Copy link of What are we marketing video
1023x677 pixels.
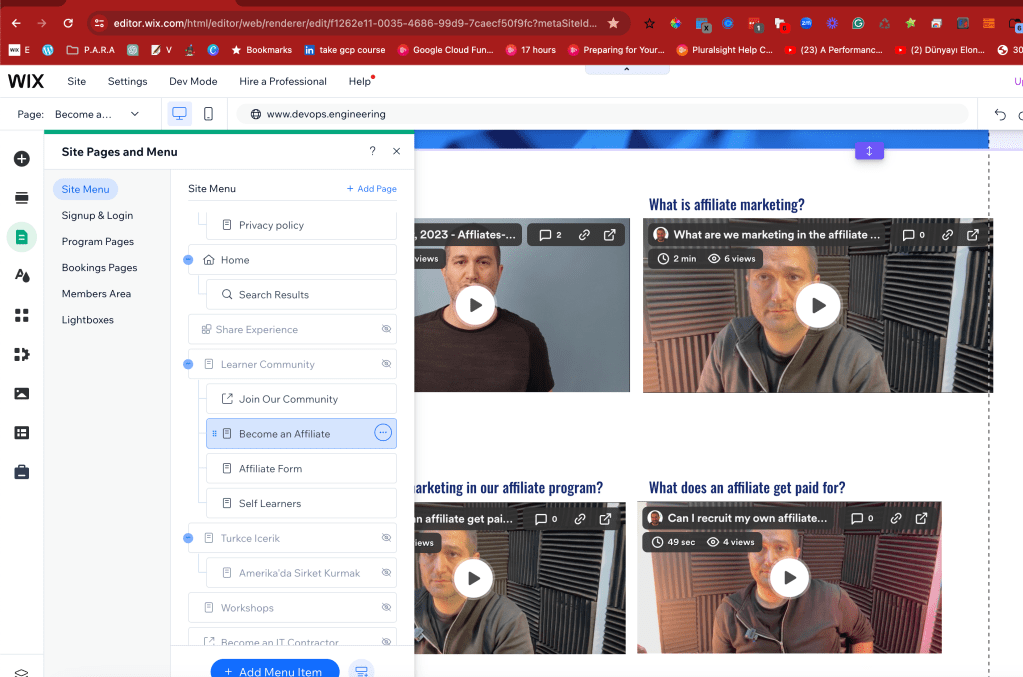coord(947,235)
